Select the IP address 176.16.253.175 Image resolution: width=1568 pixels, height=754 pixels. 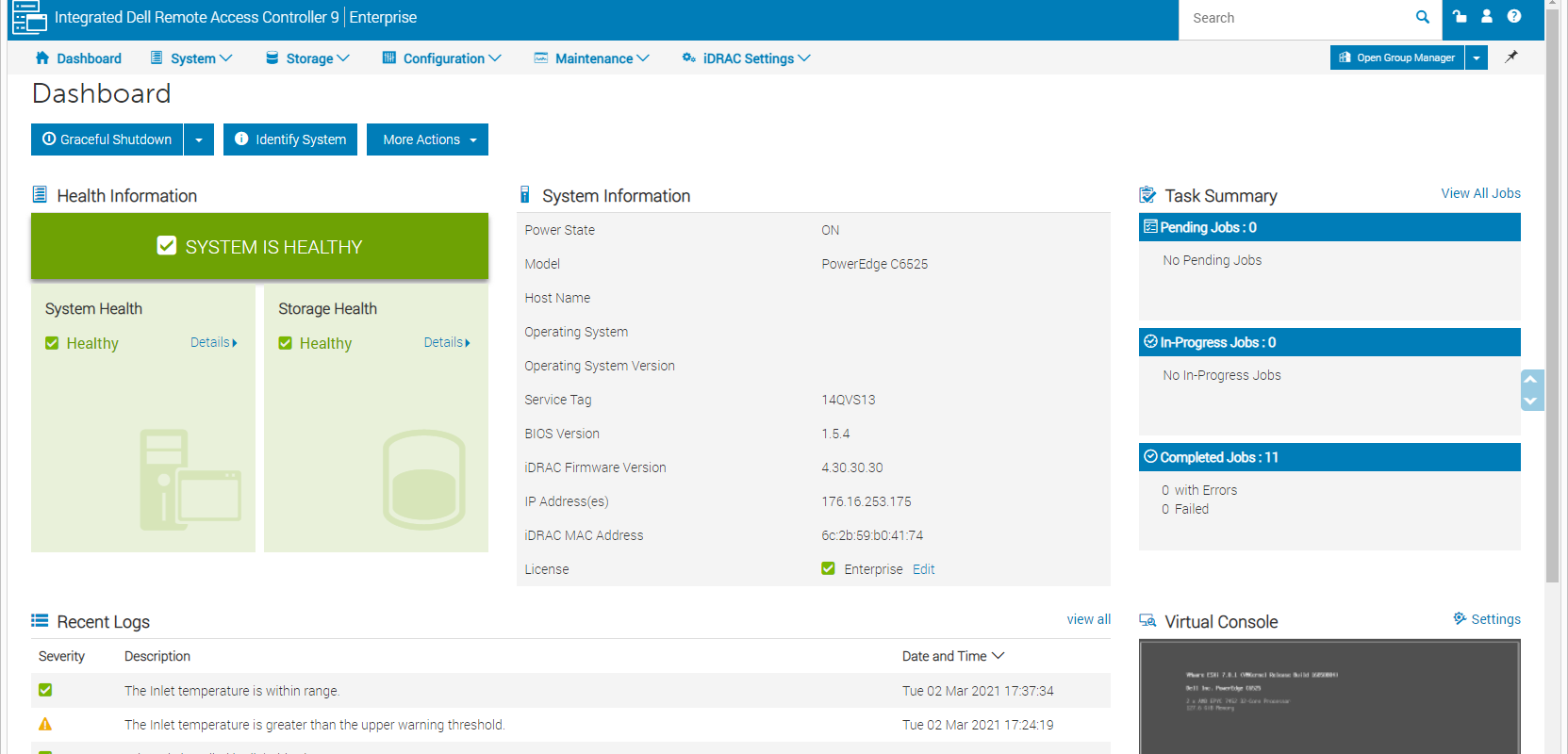[x=866, y=501]
